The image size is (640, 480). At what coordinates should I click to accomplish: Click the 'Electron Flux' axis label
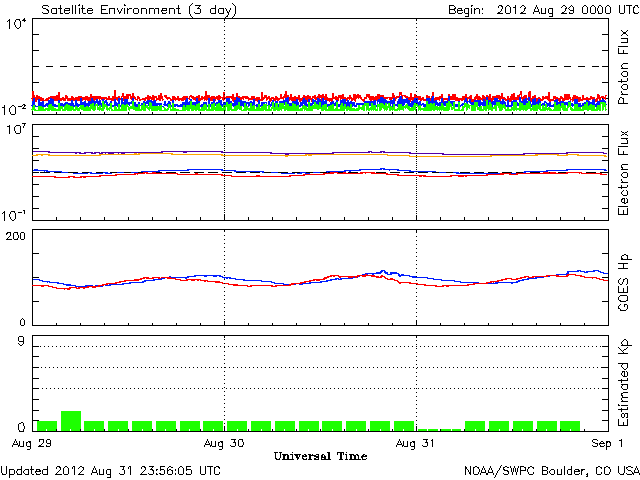coord(623,173)
